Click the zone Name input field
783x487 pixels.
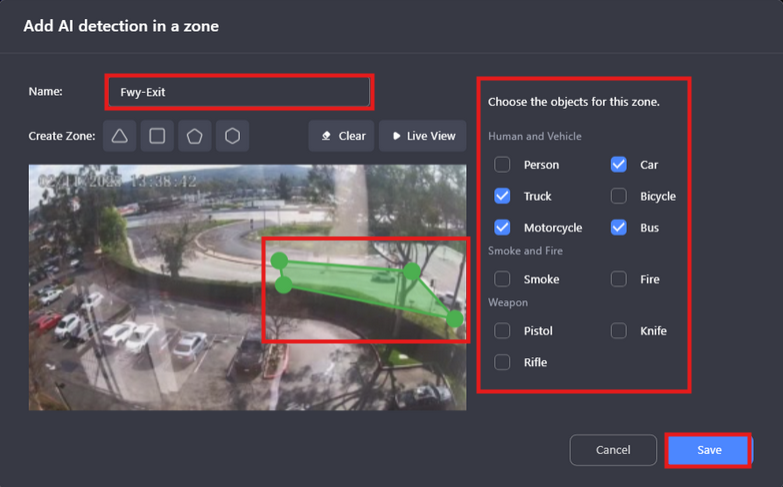[x=239, y=92]
